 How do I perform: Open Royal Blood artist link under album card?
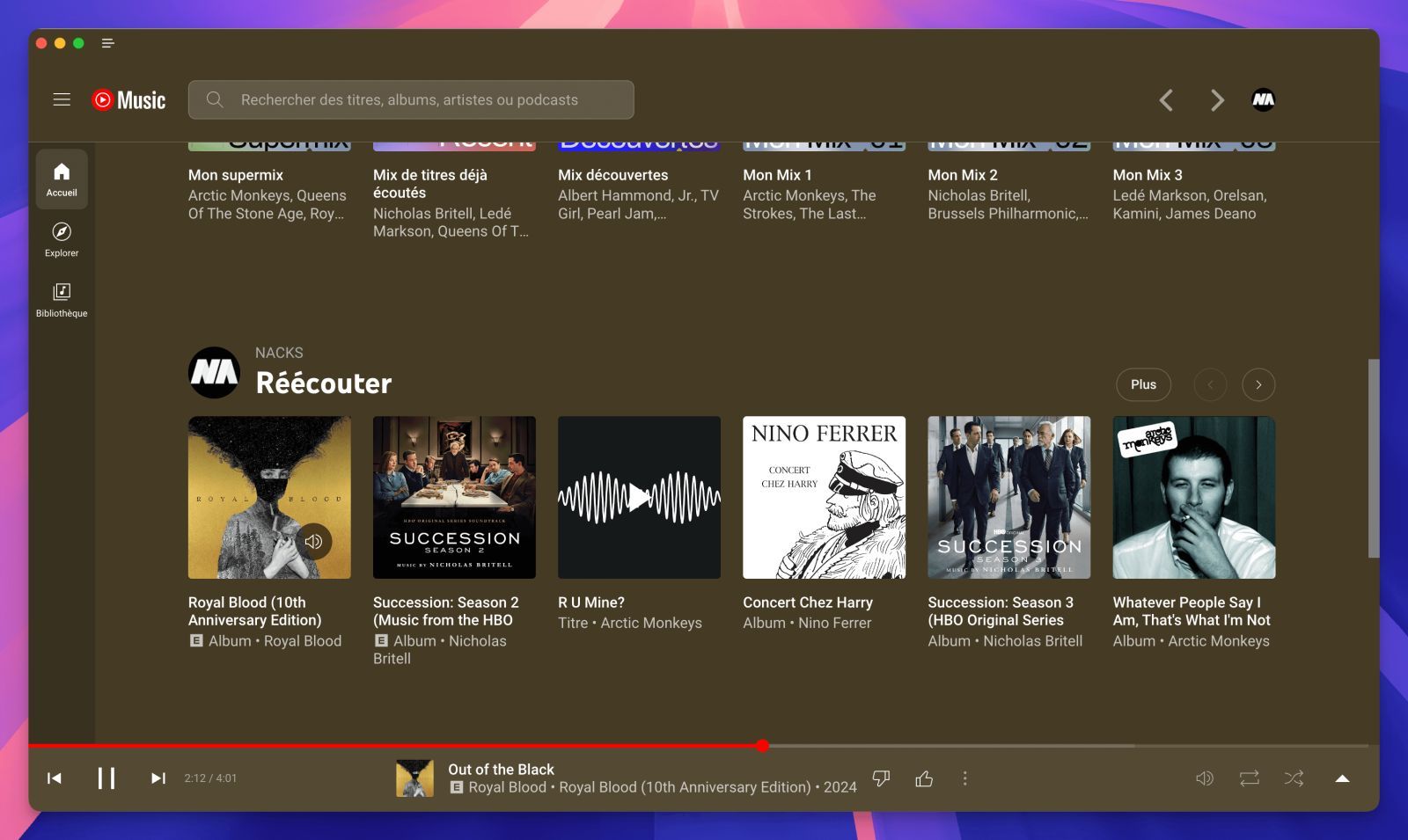(x=303, y=641)
